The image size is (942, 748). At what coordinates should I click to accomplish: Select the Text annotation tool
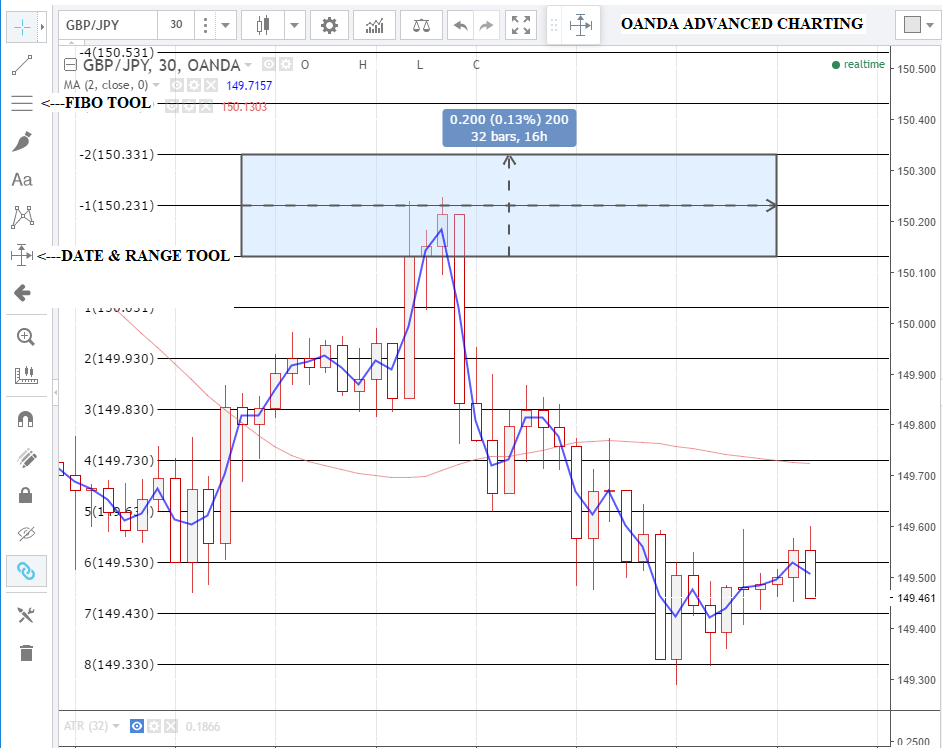(x=22, y=180)
